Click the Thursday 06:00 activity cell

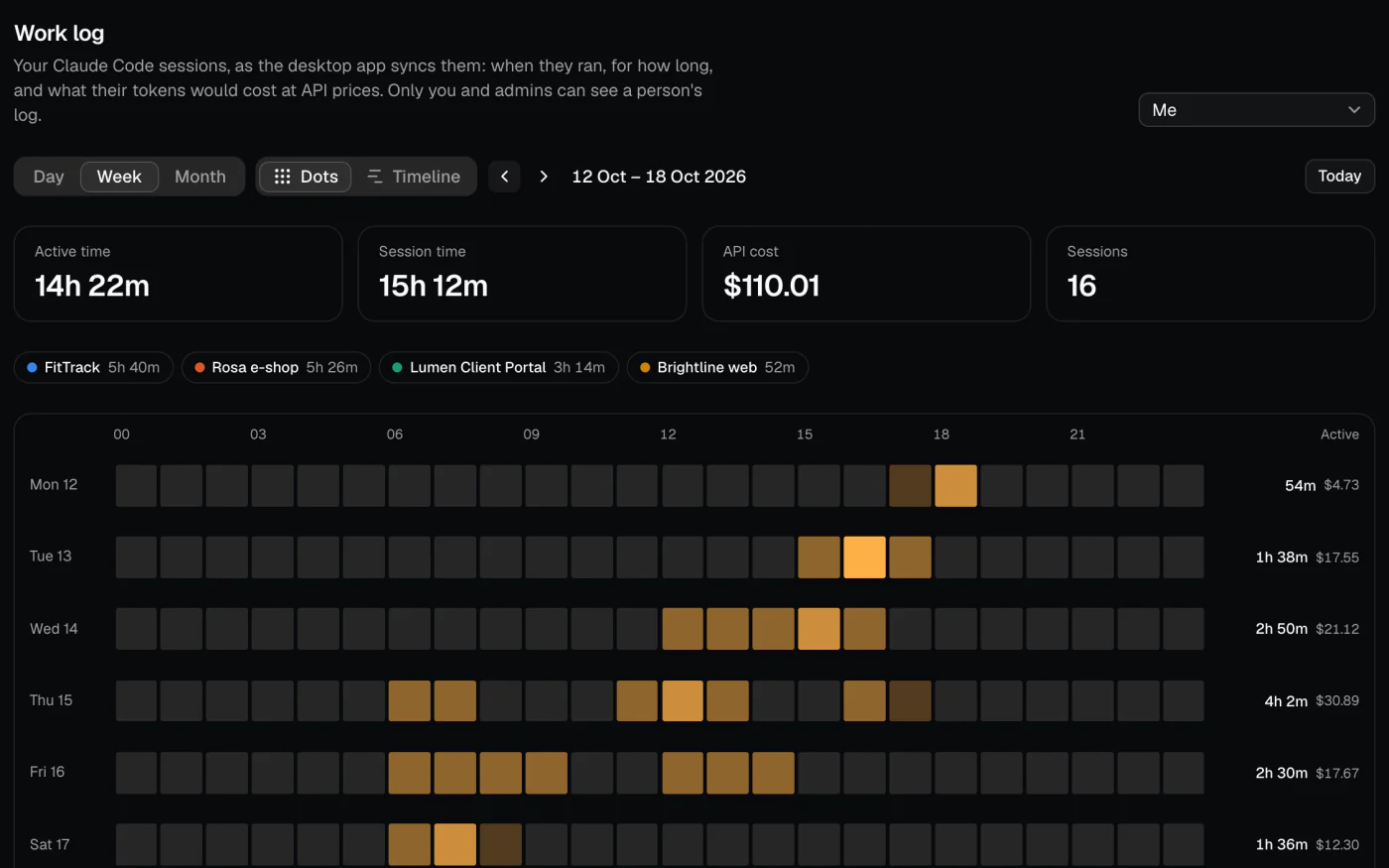click(410, 700)
